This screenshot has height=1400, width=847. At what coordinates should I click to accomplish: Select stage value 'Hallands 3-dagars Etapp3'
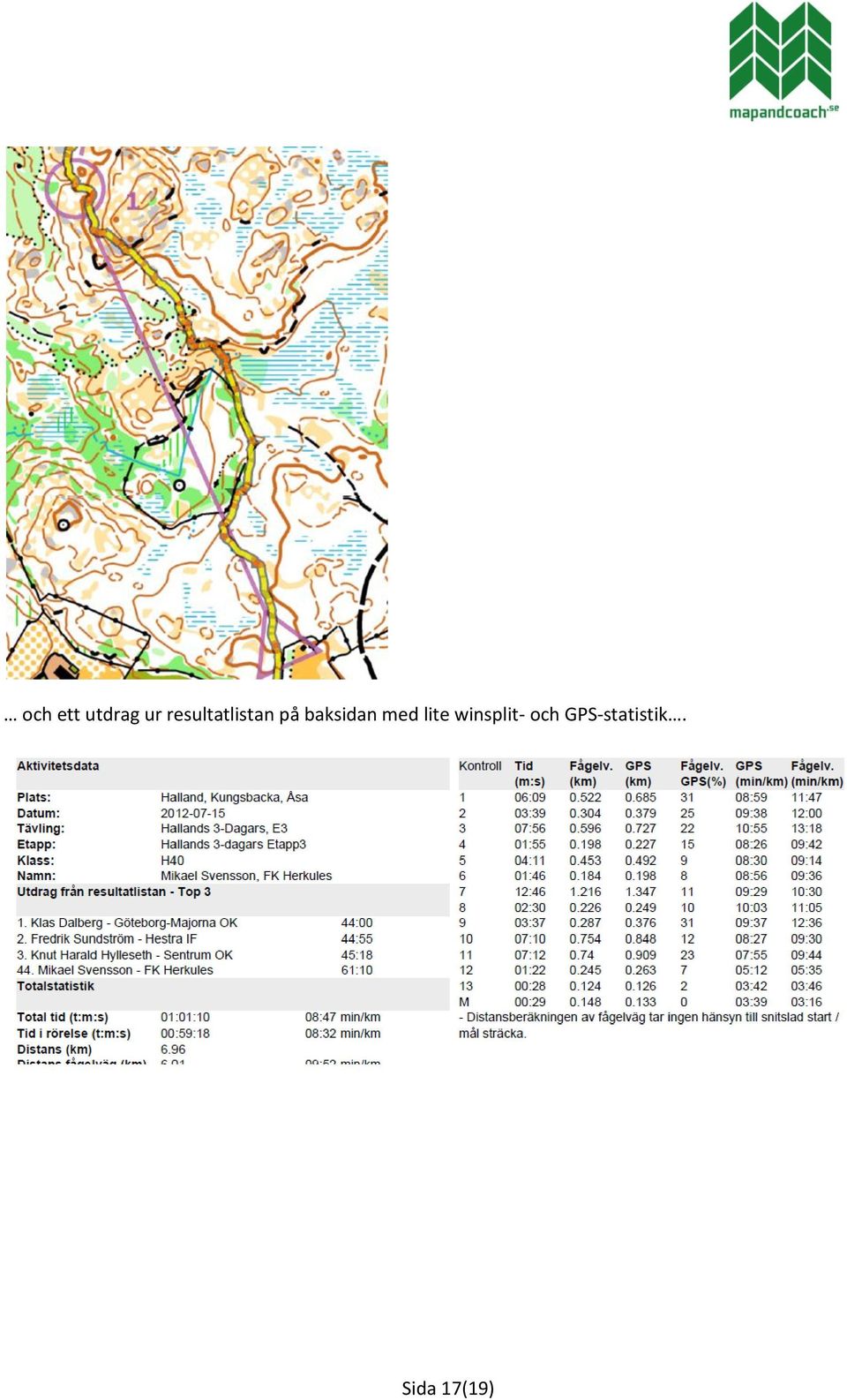(x=233, y=844)
